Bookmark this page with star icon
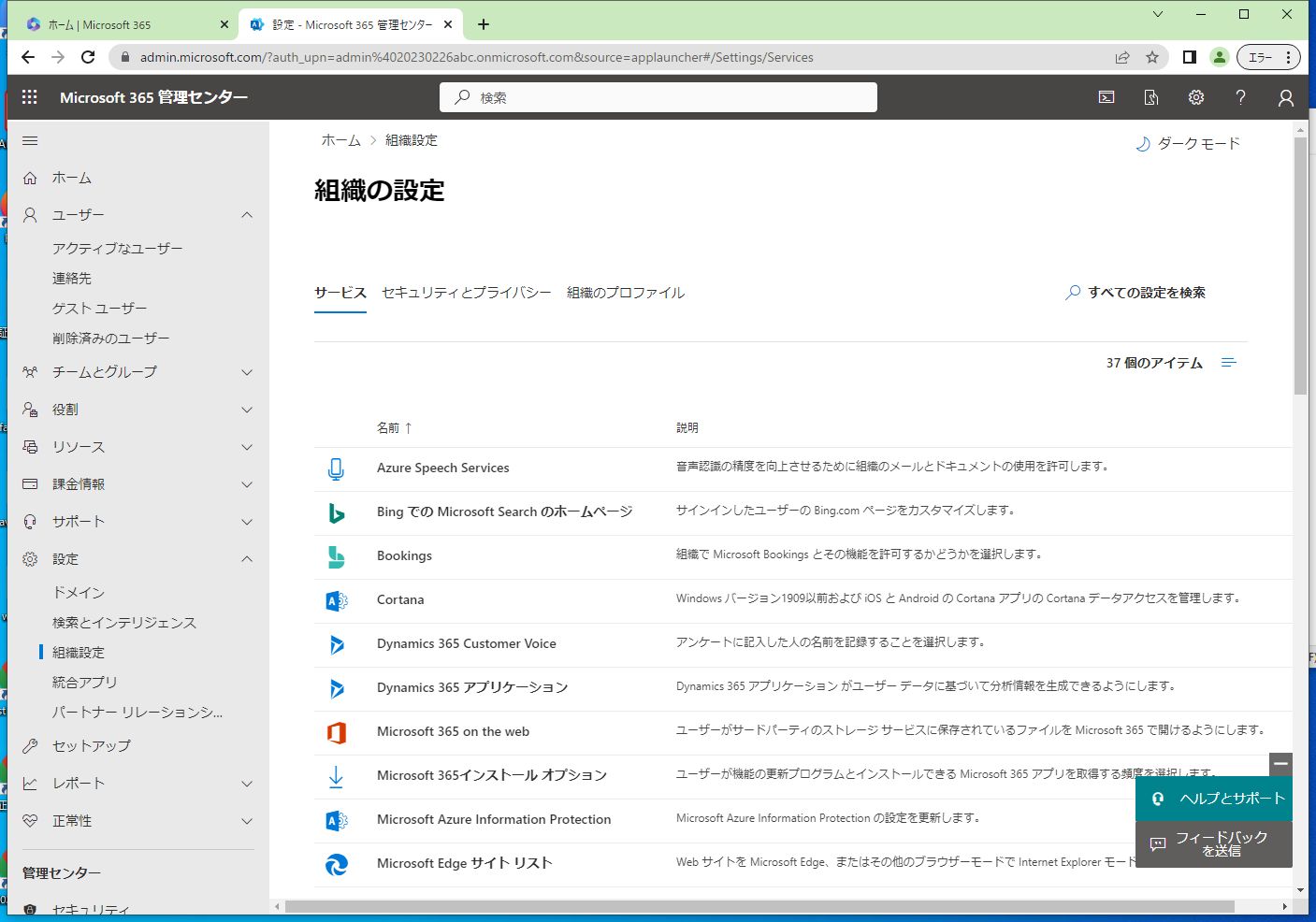 [x=1152, y=57]
